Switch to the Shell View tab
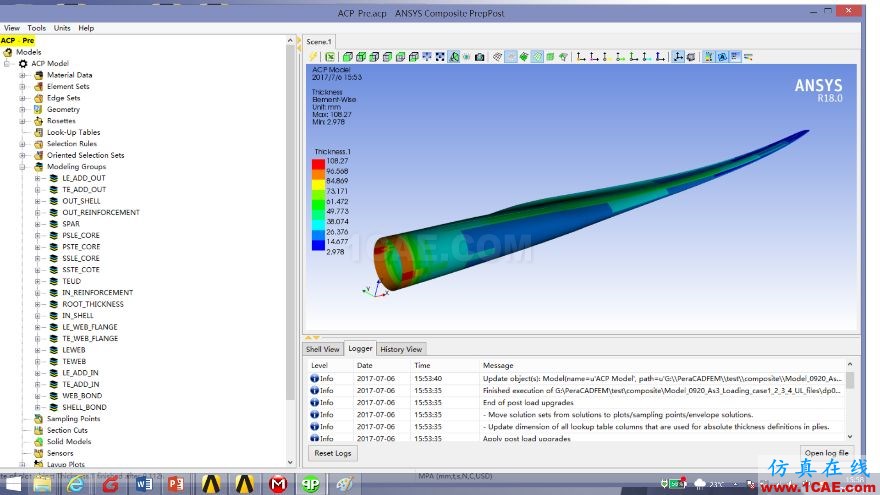The image size is (880, 495). coord(323,349)
